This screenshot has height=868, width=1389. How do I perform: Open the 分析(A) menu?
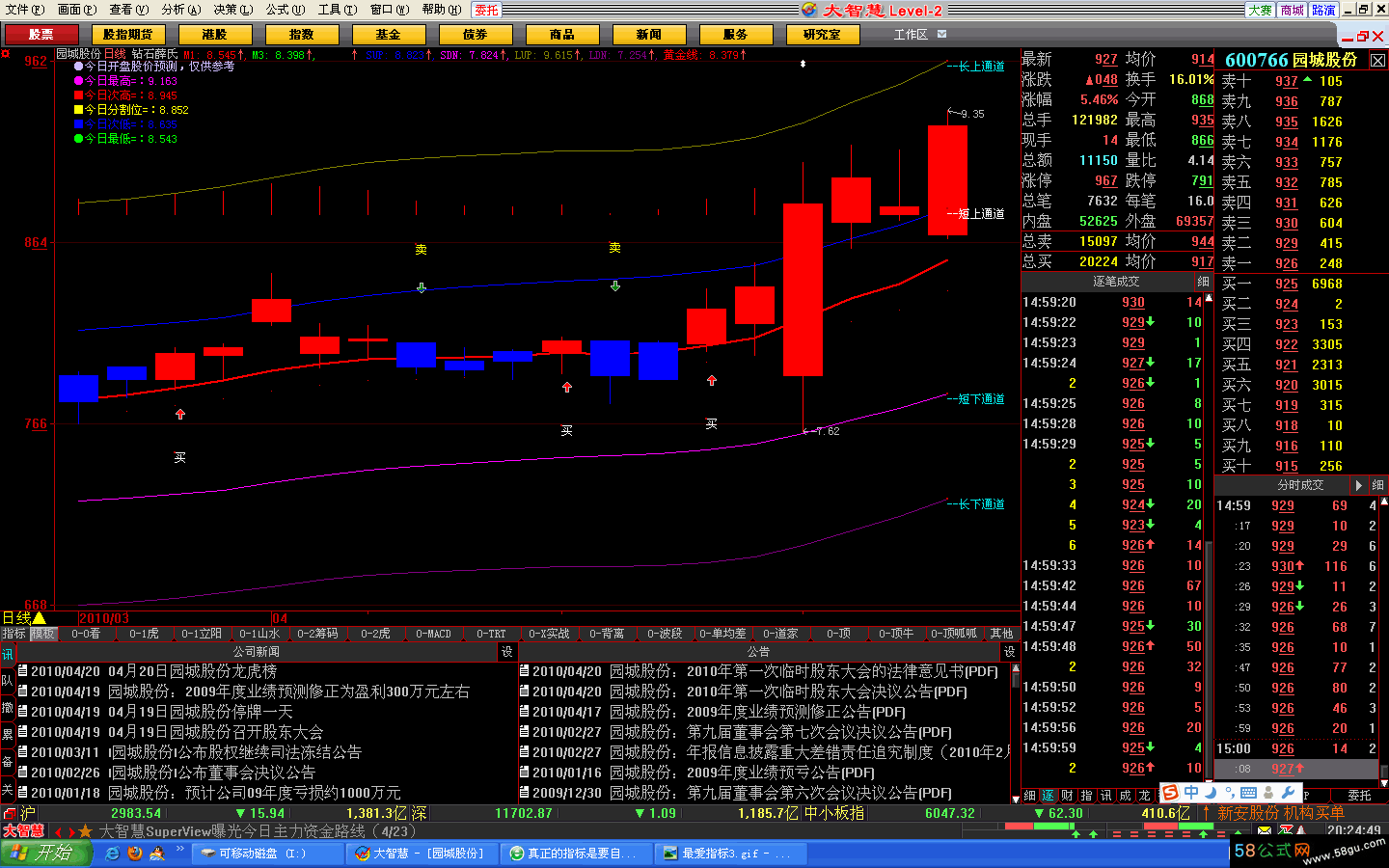click(x=181, y=10)
